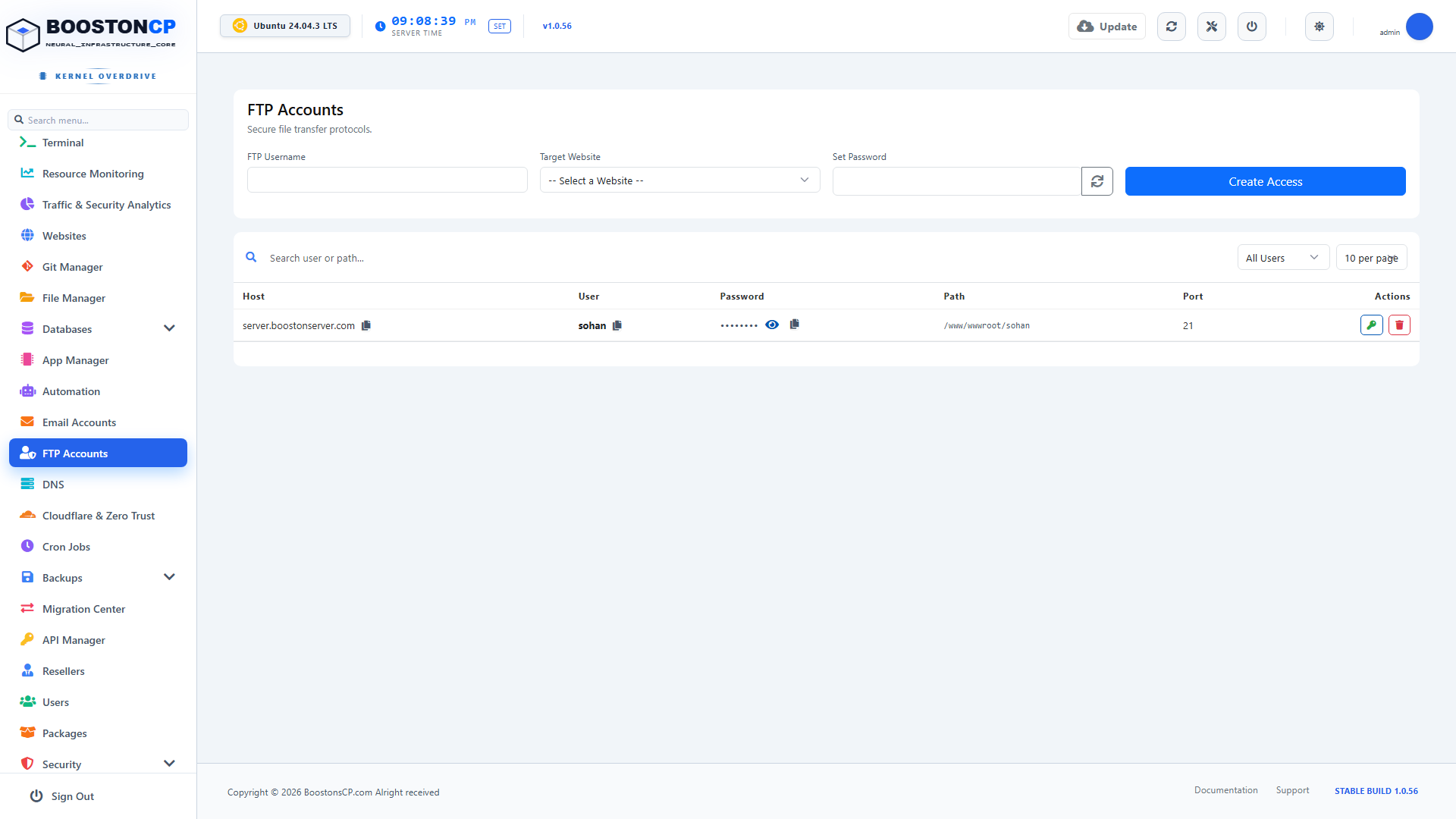The width and height of the screenshot is (1456, 819).
Task: Open Terminal in the sidebar
Action: (x=98, y=143)
